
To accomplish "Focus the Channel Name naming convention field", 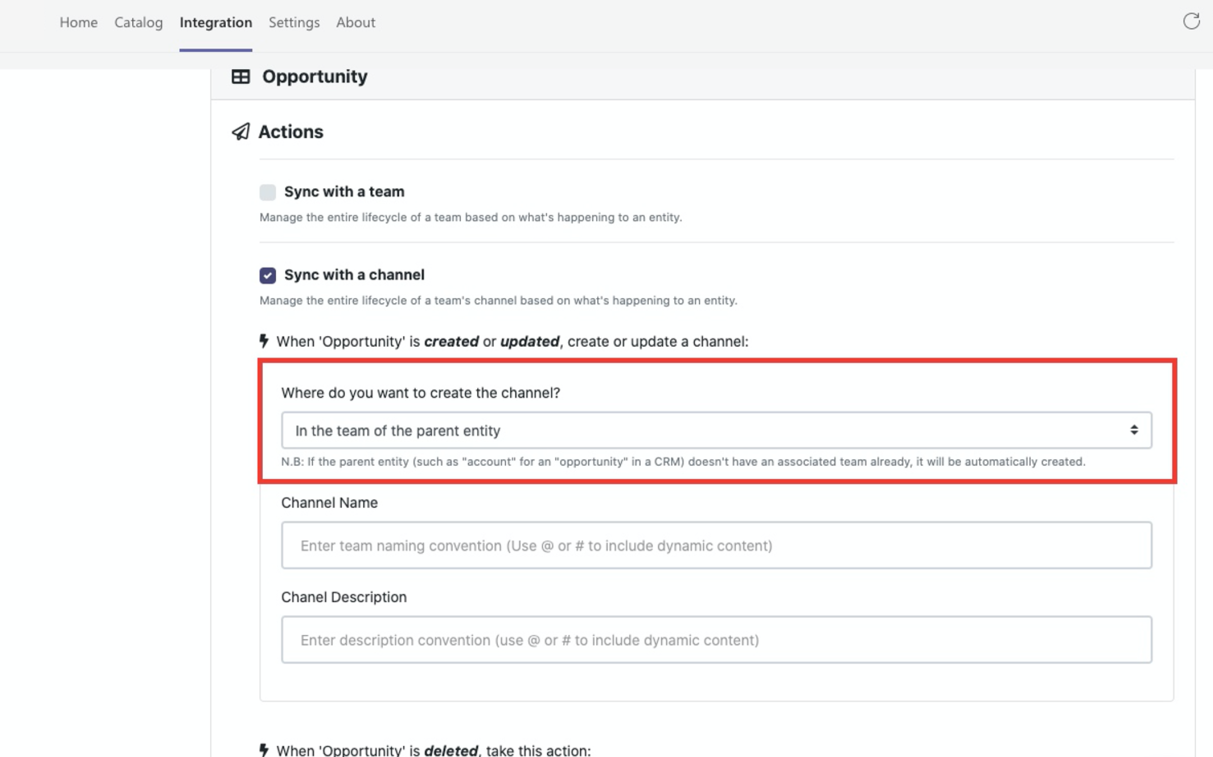I will coord(716,545).
